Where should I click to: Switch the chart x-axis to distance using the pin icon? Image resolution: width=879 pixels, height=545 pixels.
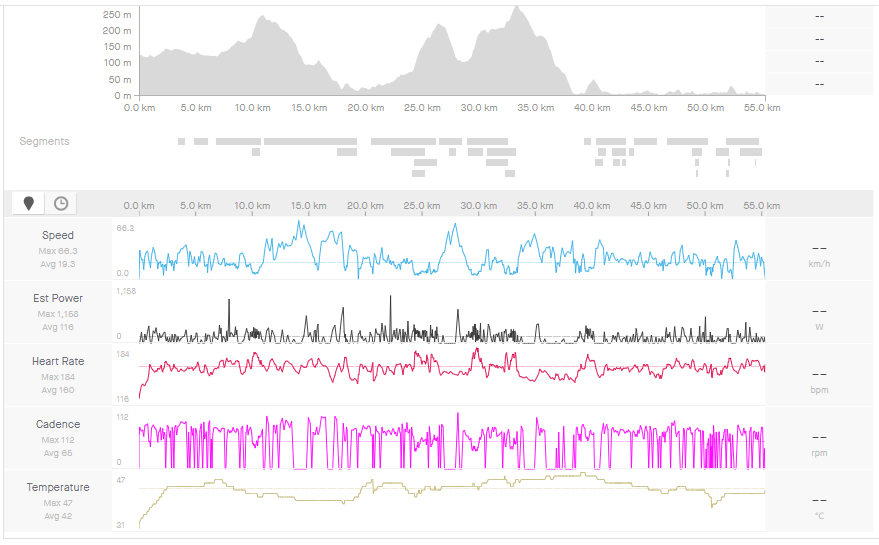click(x=28, y=203)
